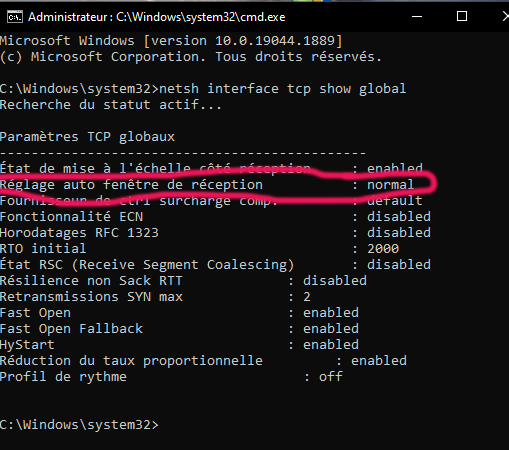Click the 'Fonctionnalité ECN' line
The image size is (509, 450).
click(215, 217)
